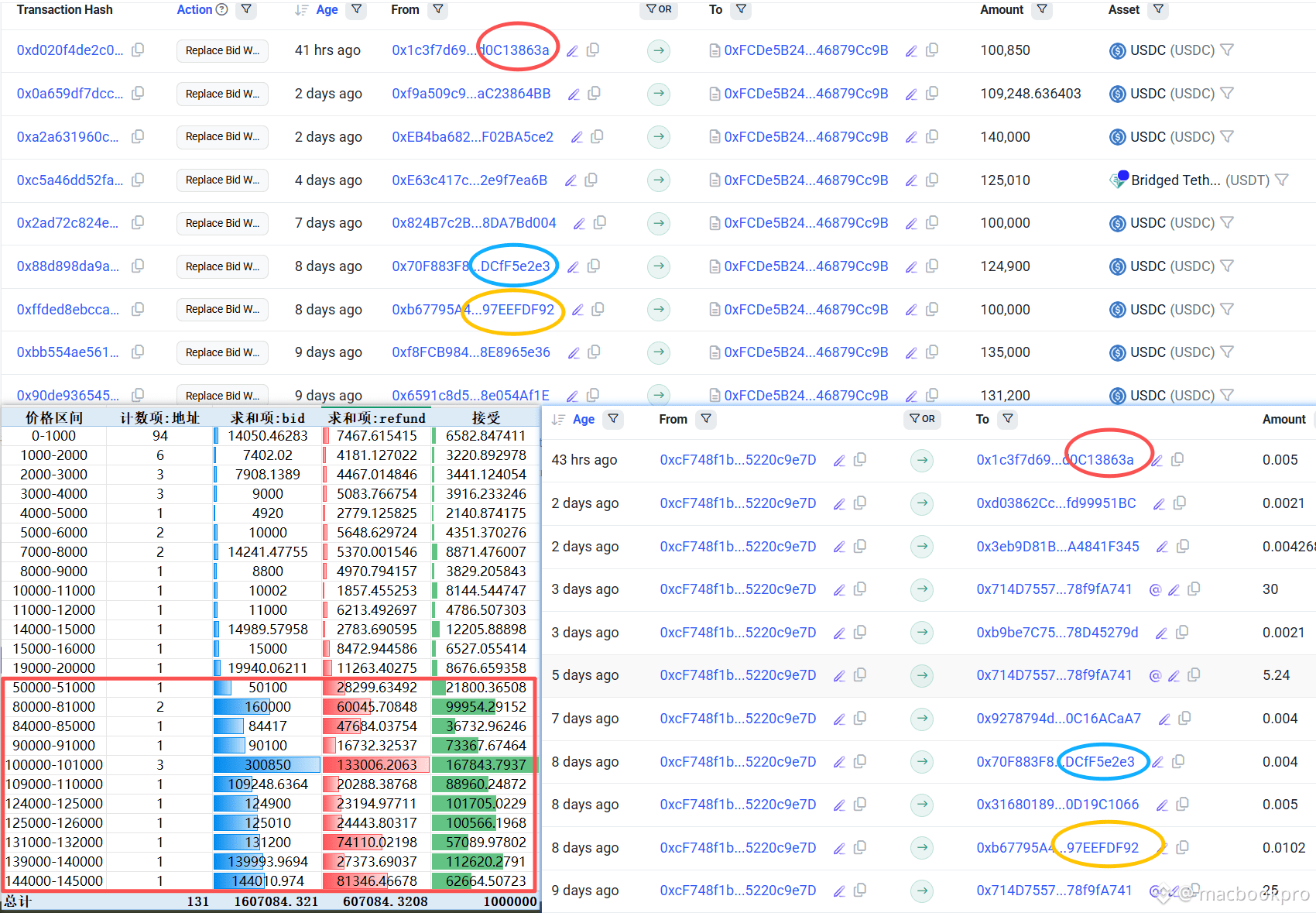Copy transaction hash 0xbb554ae561
The height and width of the screenshot is (913, 1316).
[138, 352]
